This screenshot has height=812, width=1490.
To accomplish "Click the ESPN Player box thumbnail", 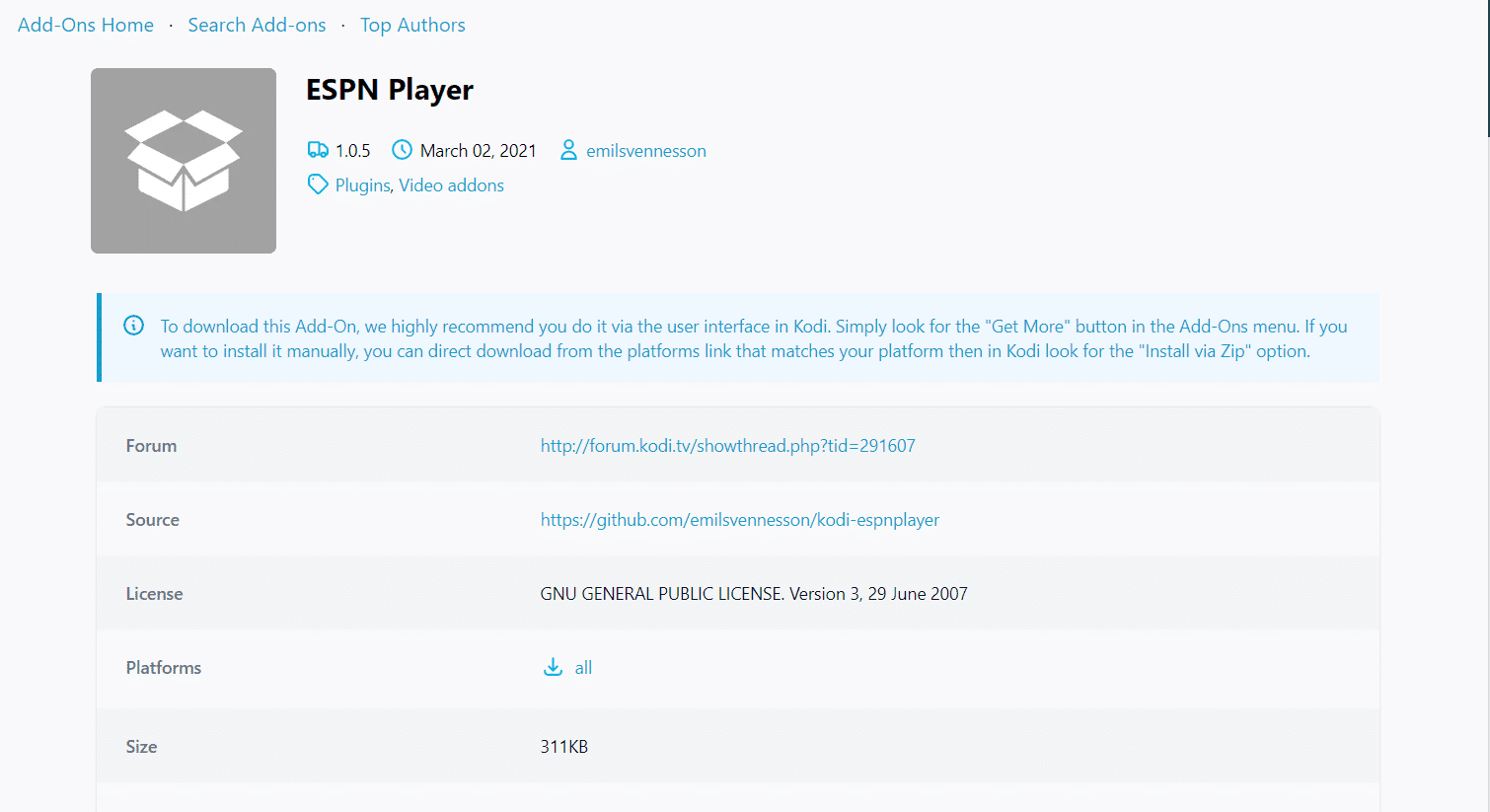I will coord(184,161).
